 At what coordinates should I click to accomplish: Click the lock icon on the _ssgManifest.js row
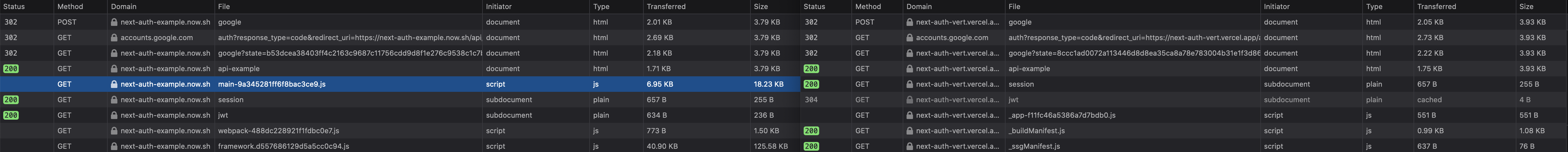[909, 147]
